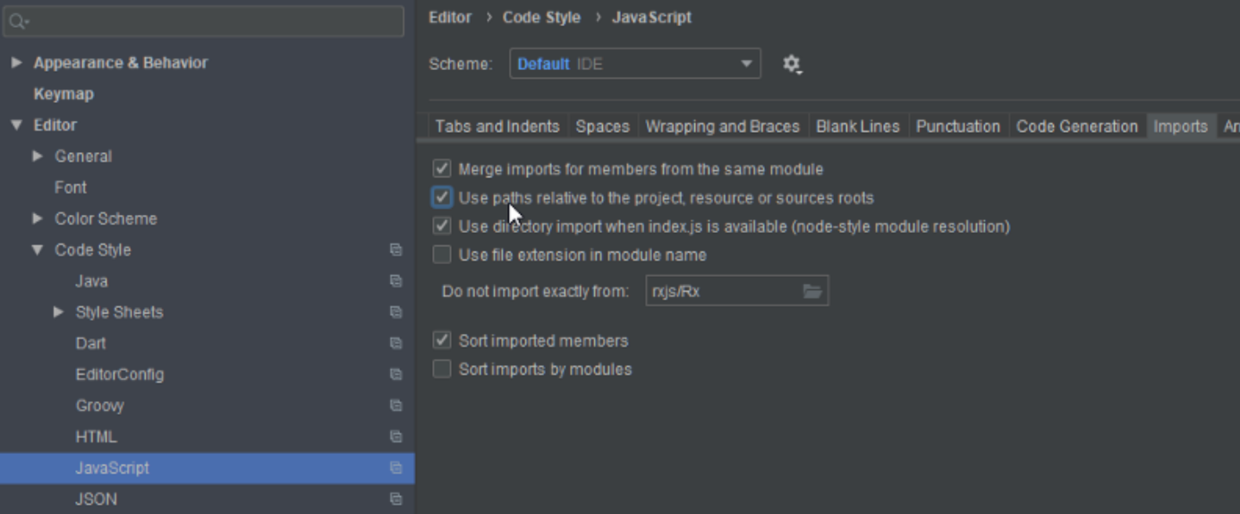Click the Scheme: label
This screenshot has height=514, width=1240.
pos(460,64)
